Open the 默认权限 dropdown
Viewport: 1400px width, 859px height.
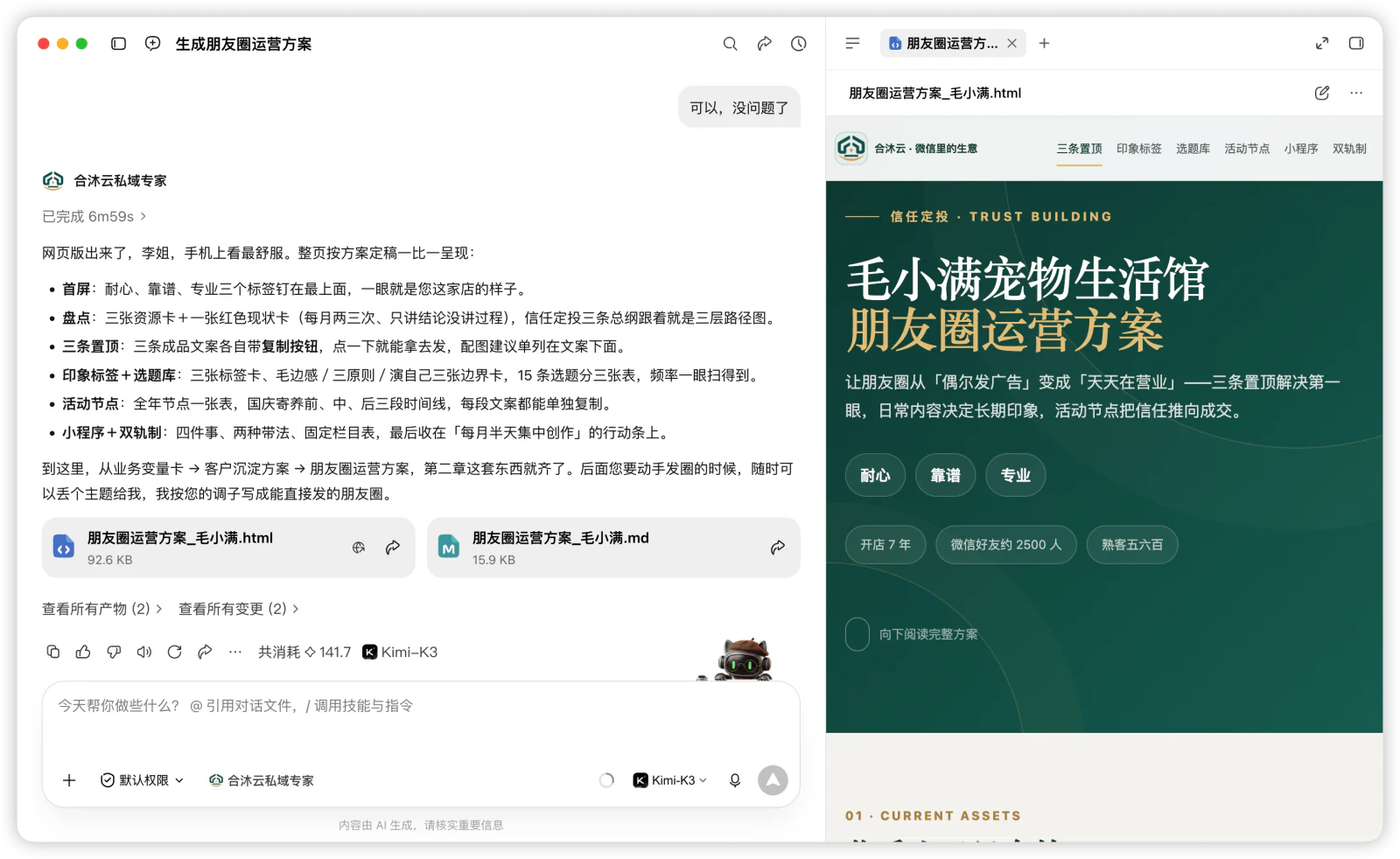click(x=143, y=780)
